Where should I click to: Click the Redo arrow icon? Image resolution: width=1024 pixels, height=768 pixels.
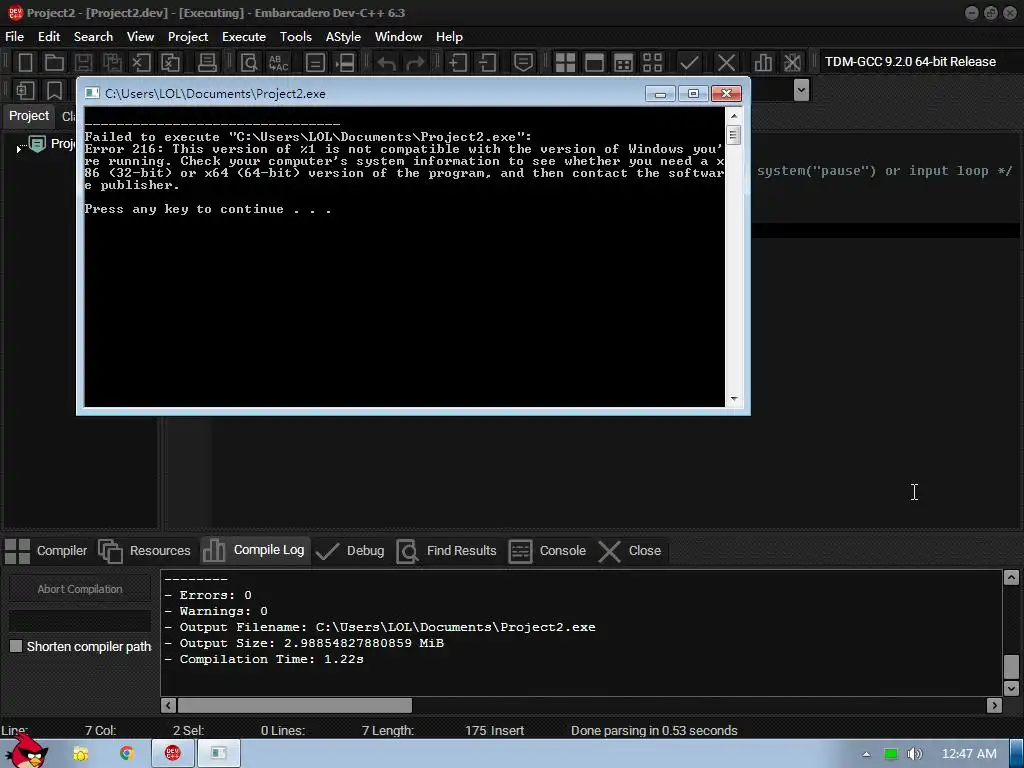click(x=415, y=63)
